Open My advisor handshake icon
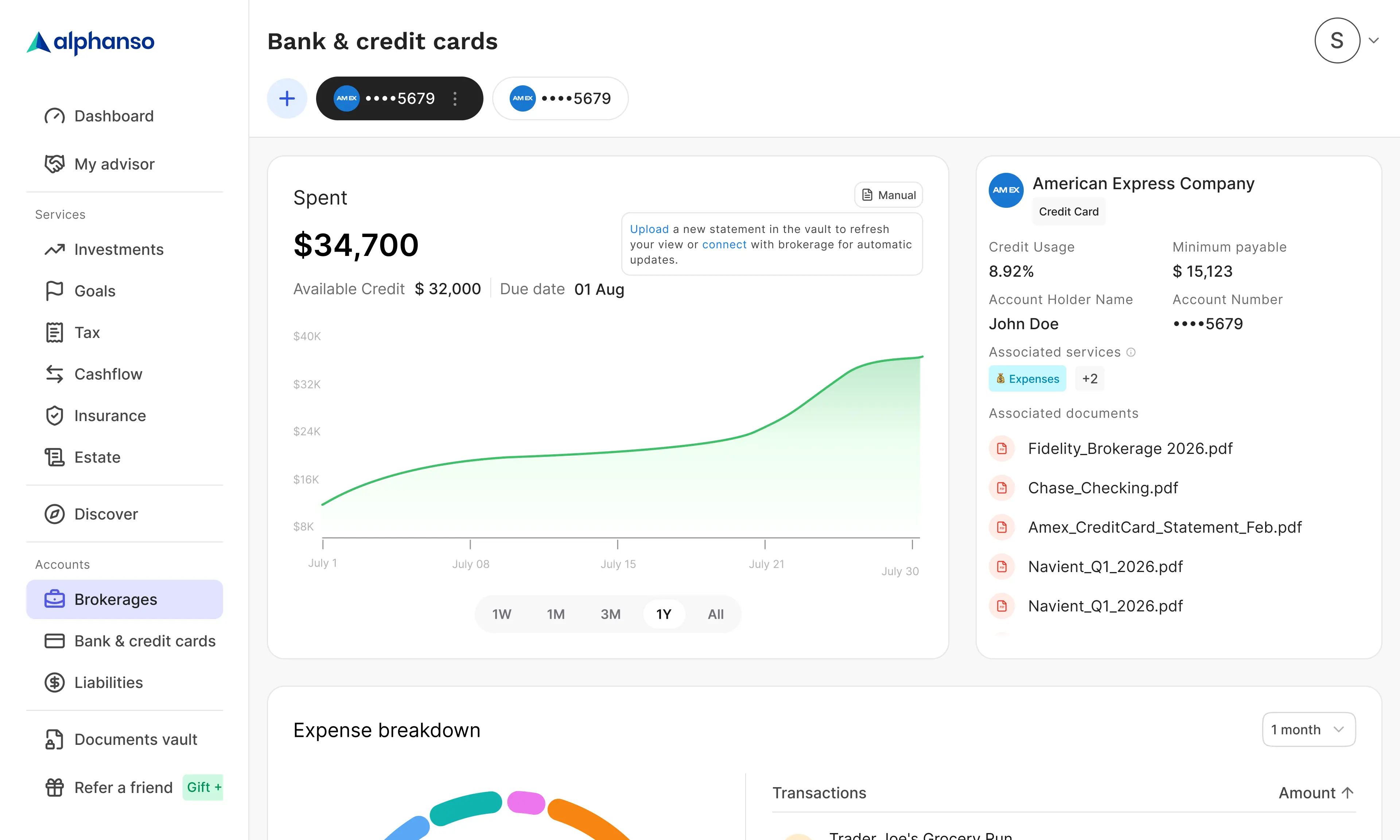 54,164
